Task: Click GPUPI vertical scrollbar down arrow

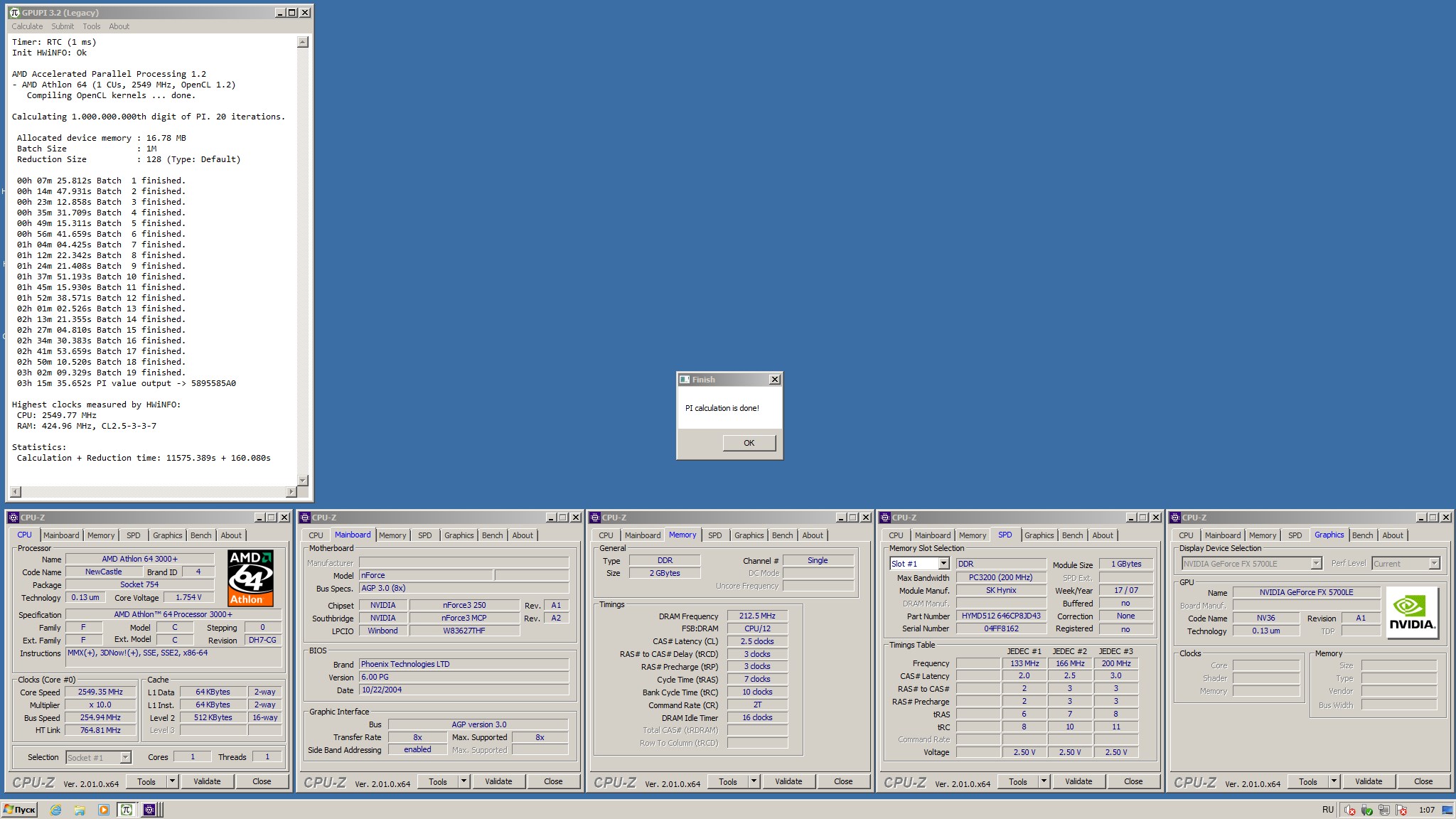Action: point(303,481)
